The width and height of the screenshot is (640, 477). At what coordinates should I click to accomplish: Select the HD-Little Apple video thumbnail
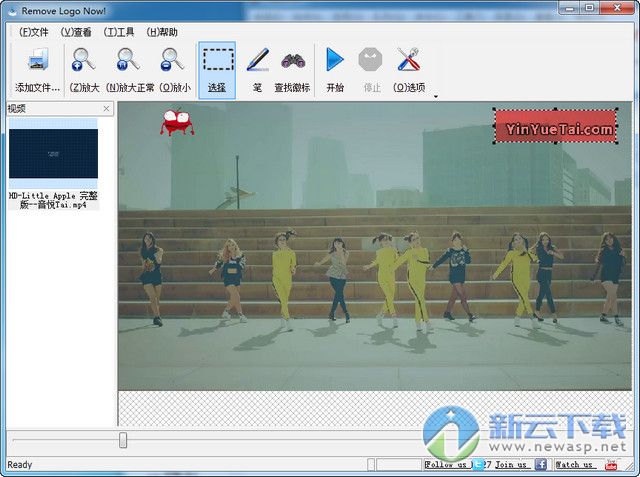point(53,153)
